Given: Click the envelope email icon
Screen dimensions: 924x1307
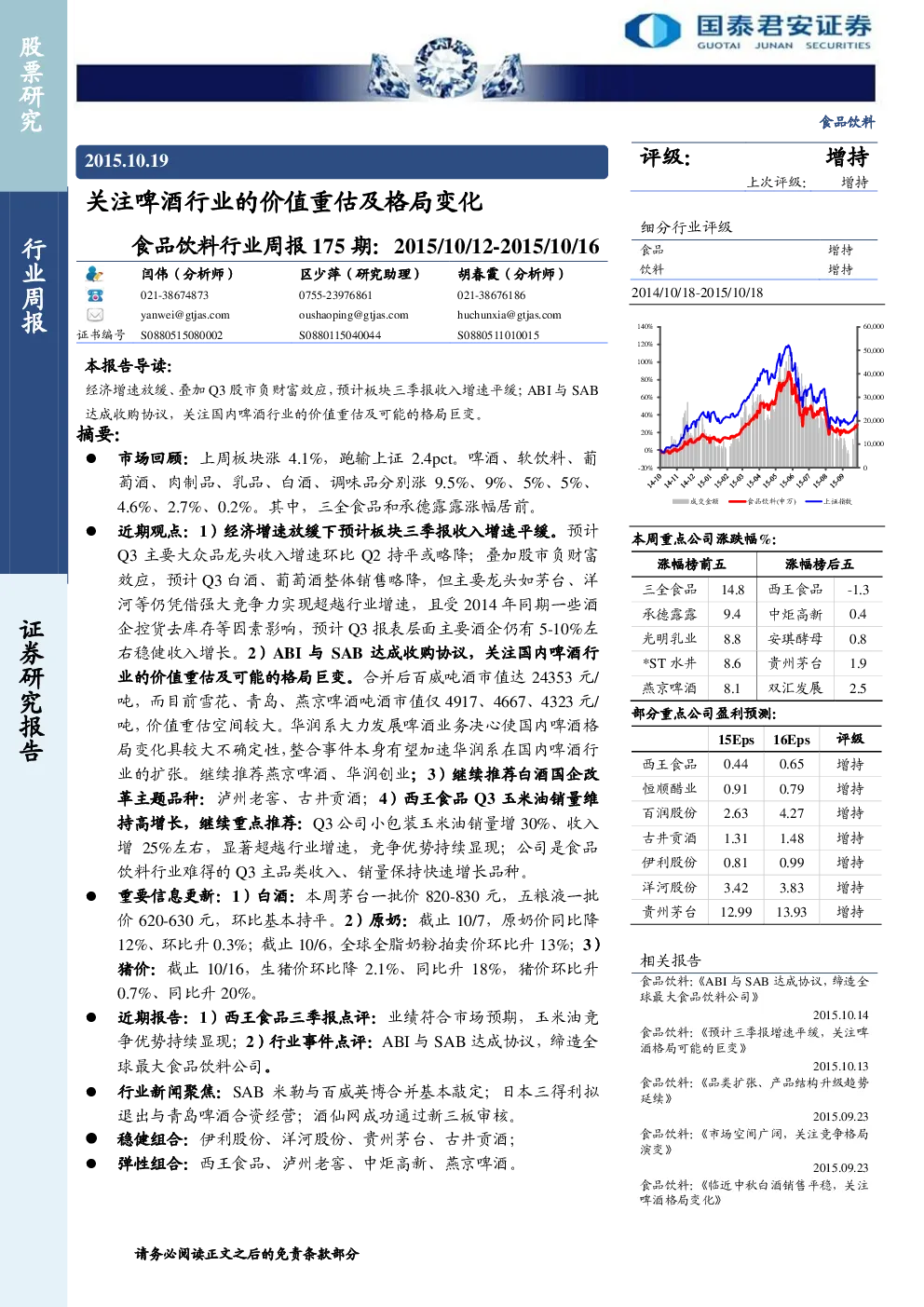Looking at the screenshot, I should [94, 315].
